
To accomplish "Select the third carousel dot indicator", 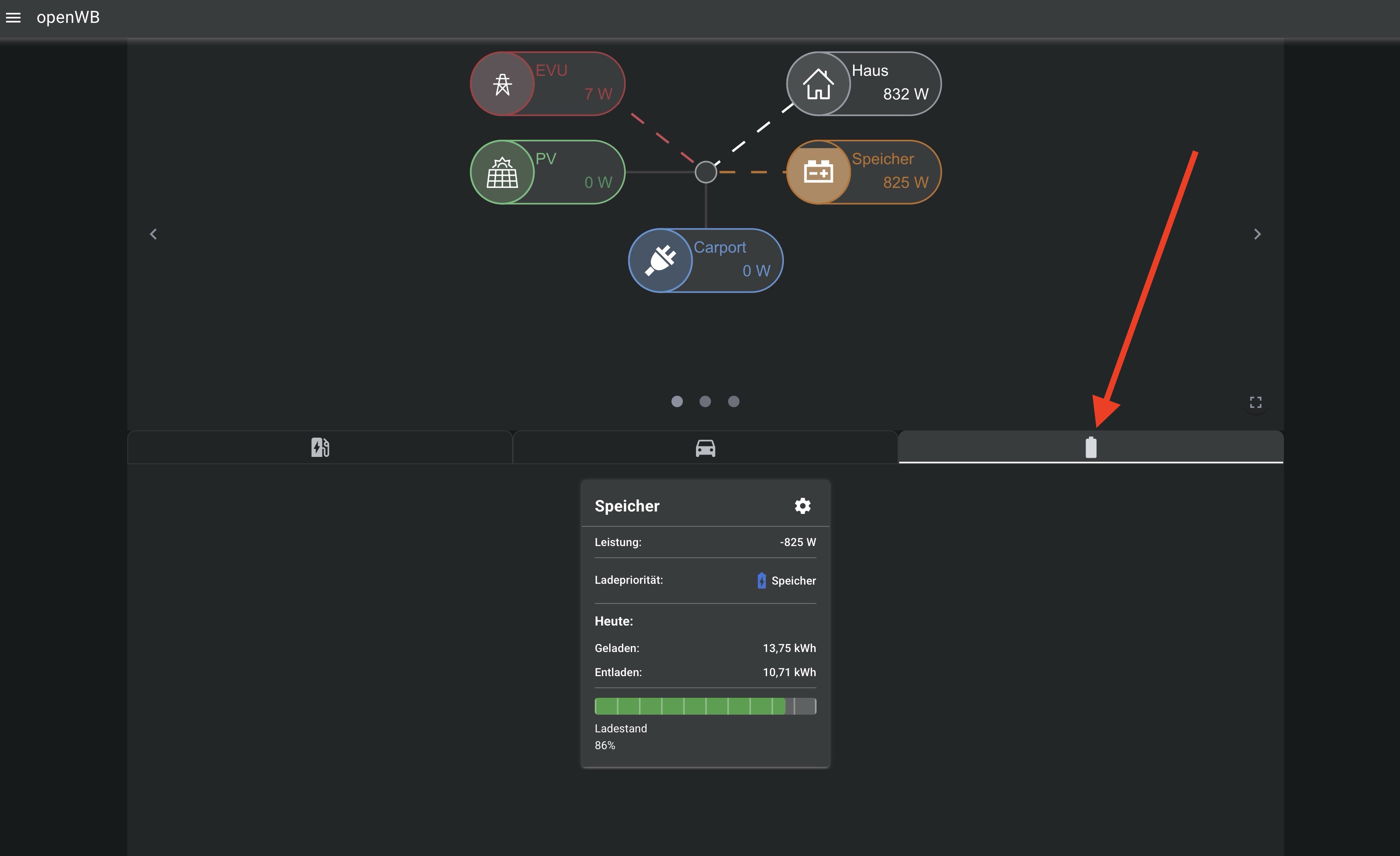I will coord(733,402).
